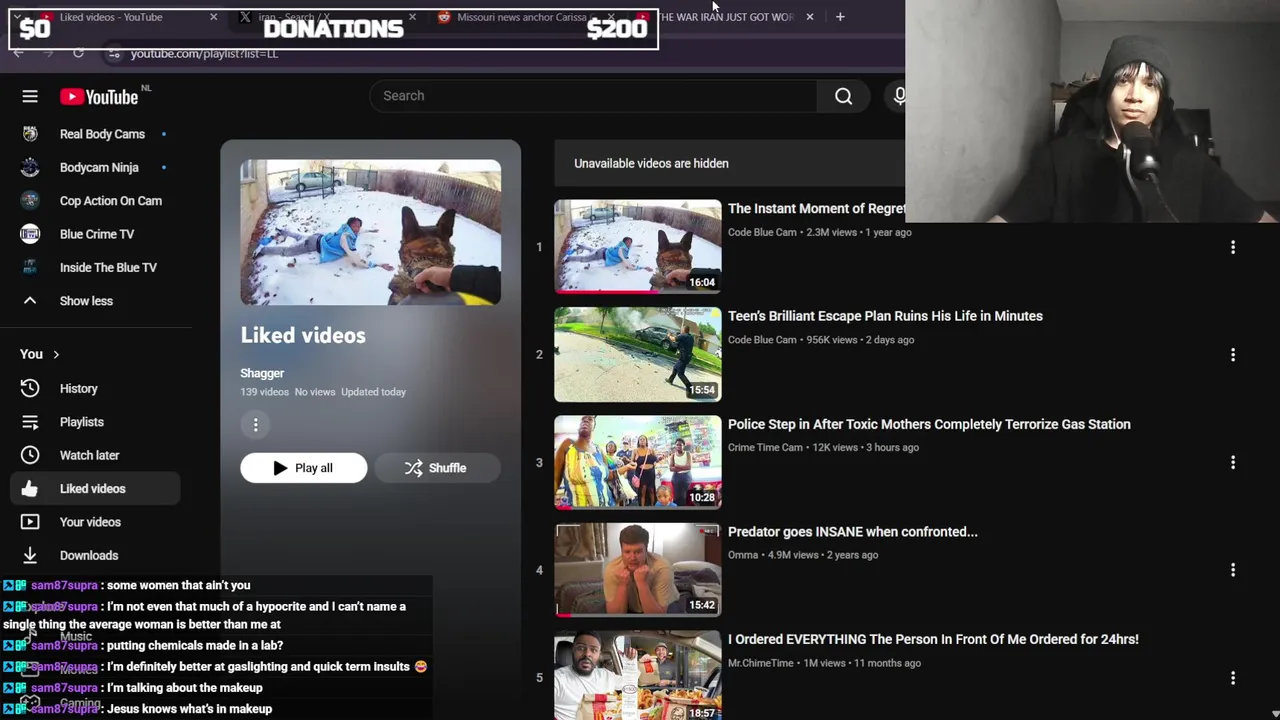Click the Downloads arrow icon

coord(30,555)
